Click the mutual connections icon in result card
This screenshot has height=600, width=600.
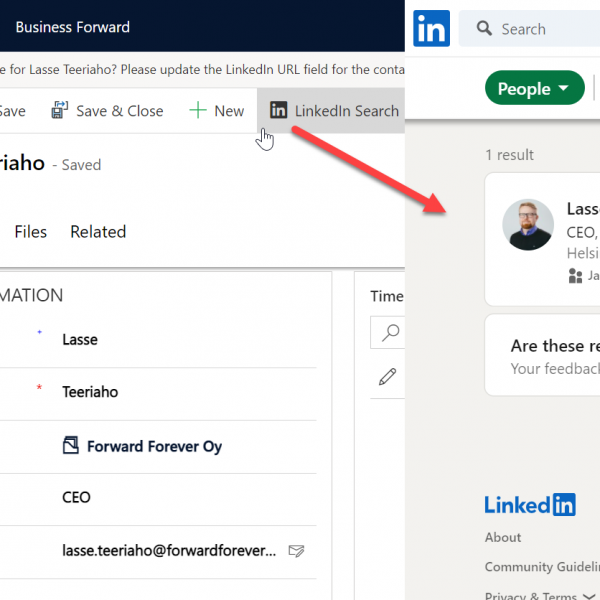pos(575,276)
